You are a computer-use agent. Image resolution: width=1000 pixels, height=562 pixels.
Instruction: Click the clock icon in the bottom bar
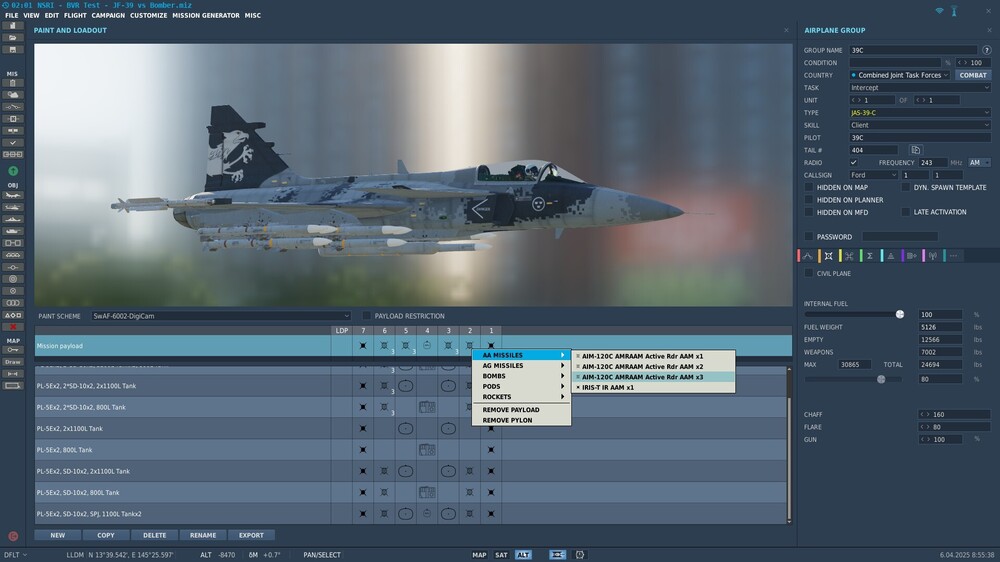(580, 555)
